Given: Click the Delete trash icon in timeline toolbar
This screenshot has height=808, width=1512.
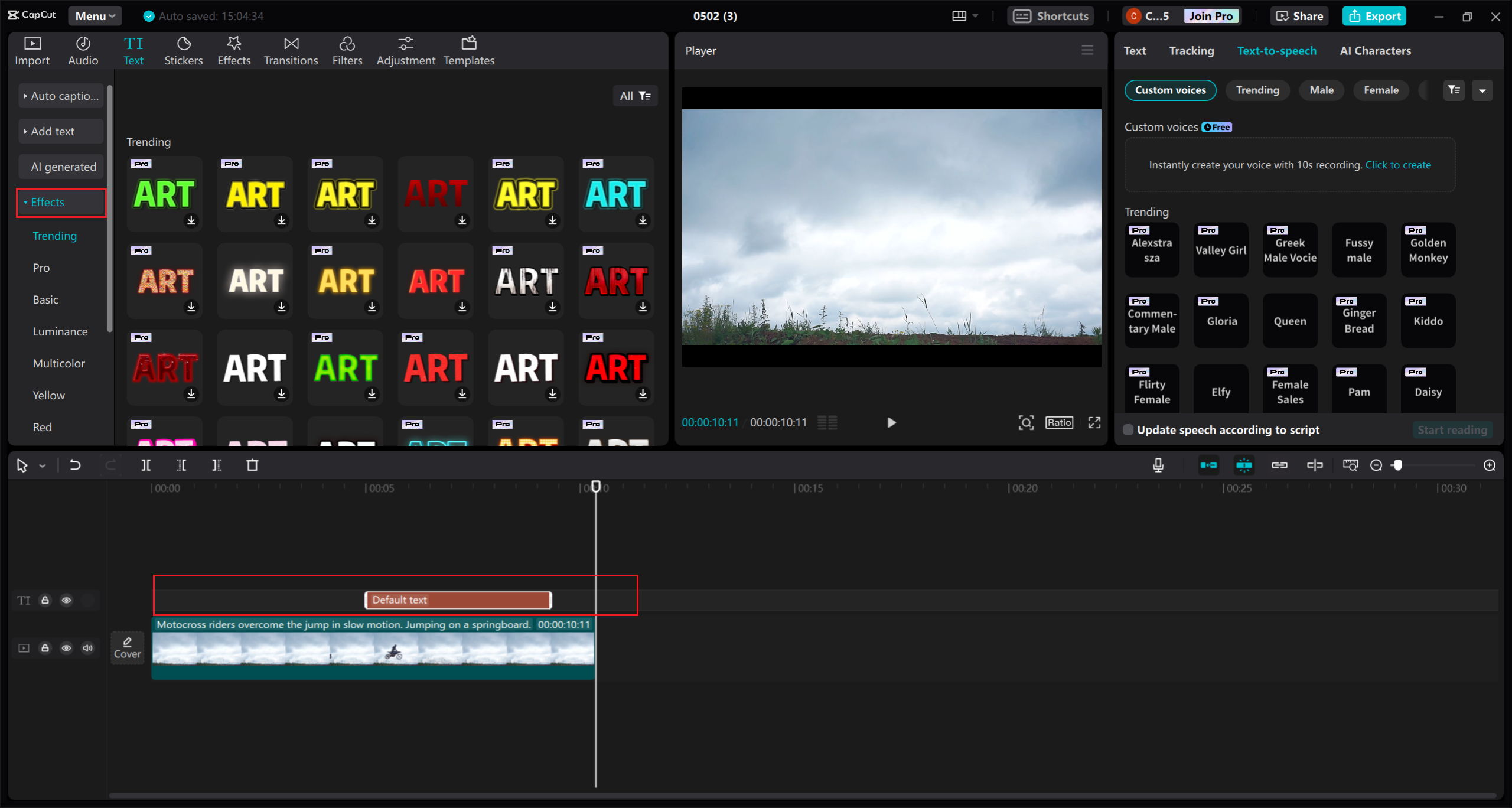Looking at the screenshot, I should (x=252, y=465).
